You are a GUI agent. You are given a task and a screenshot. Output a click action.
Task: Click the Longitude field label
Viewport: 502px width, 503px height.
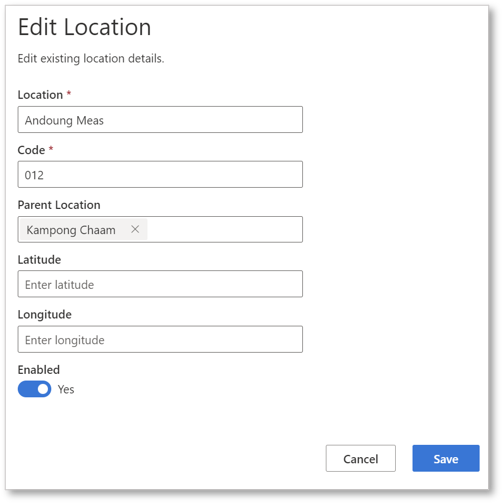pos(45,315)
